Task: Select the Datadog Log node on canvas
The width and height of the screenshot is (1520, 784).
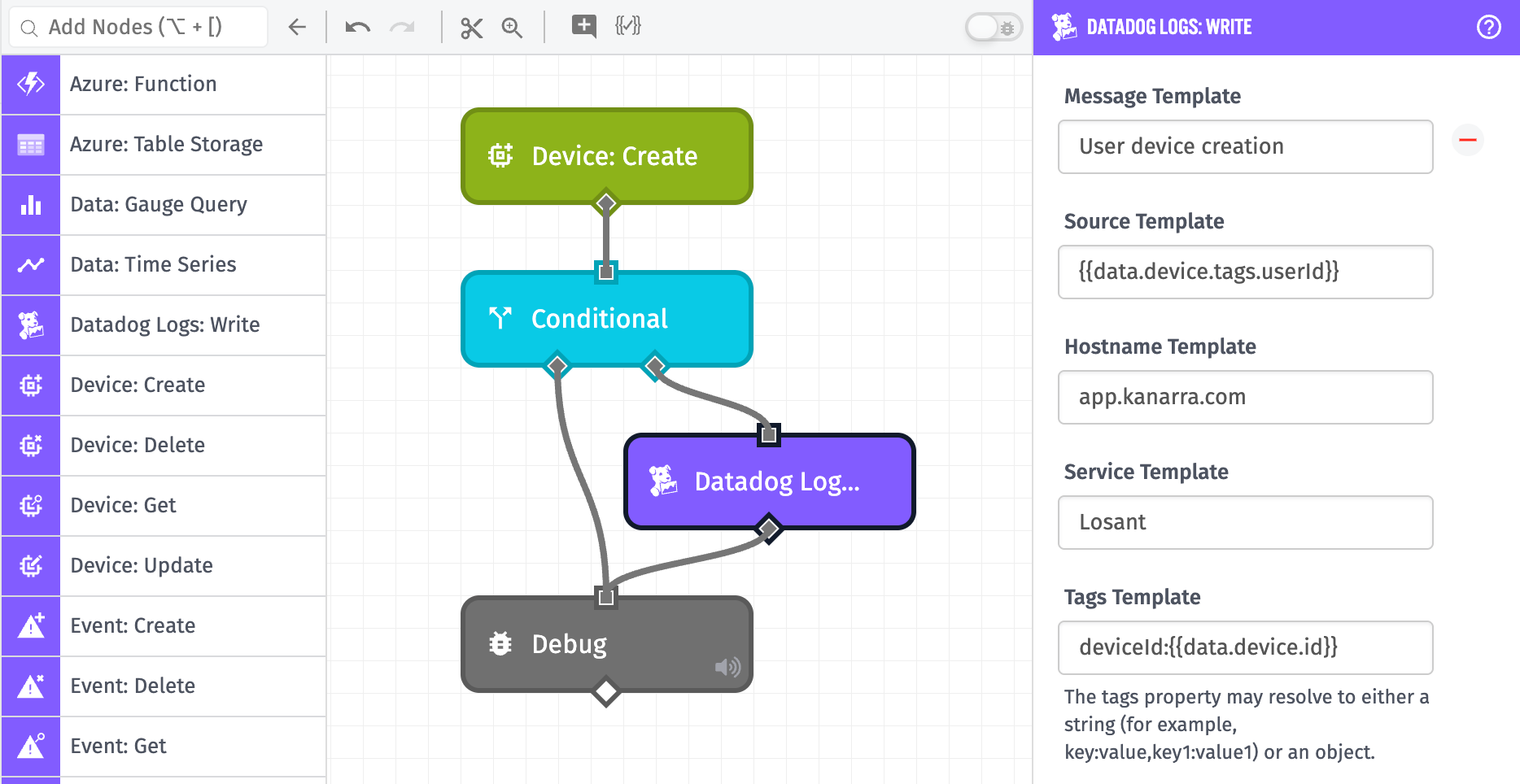Action: point(769,481)
